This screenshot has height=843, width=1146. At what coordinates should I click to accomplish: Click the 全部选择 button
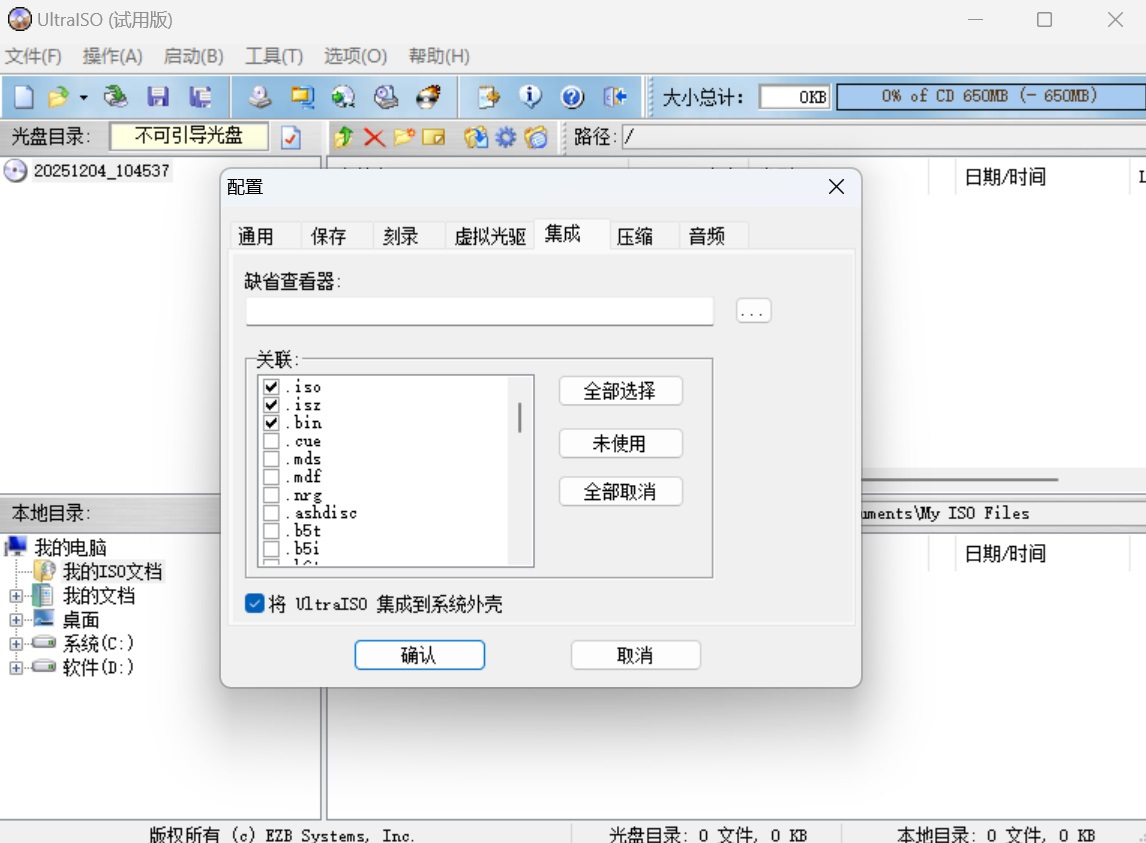point(620,391)
